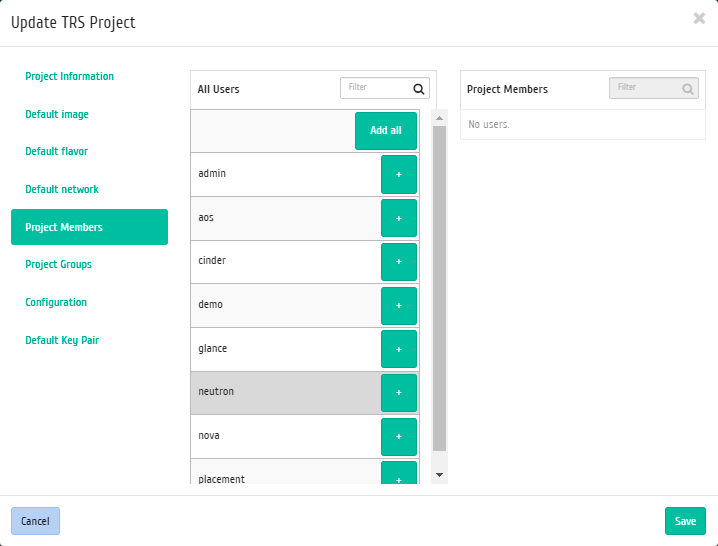Open the Project Information tab

point(70,76)
